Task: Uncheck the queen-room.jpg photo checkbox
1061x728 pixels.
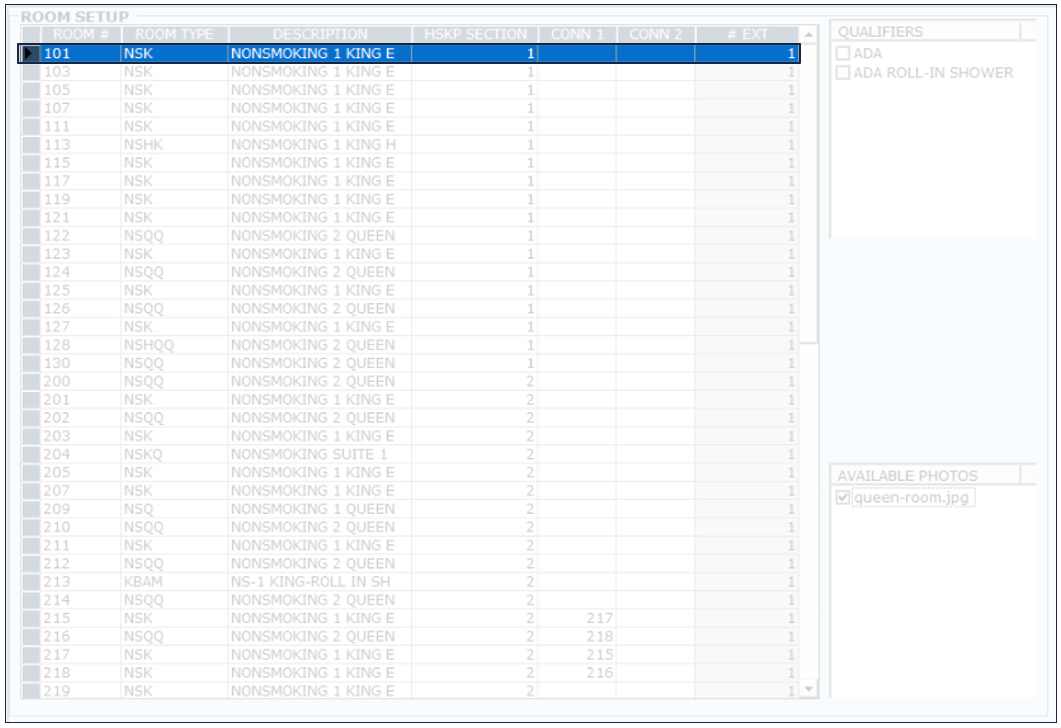Action: click(x=843, y=498)
